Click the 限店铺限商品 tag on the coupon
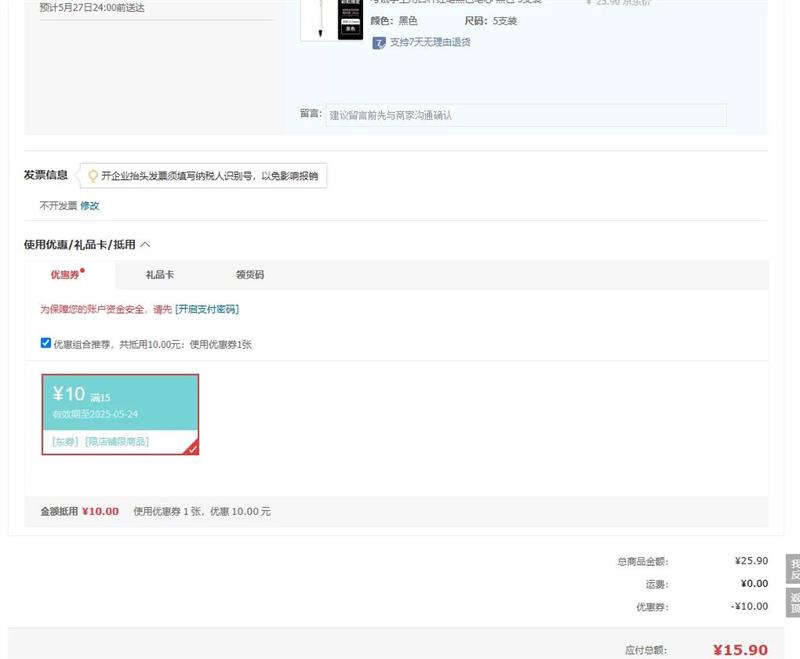 [117, 441]
